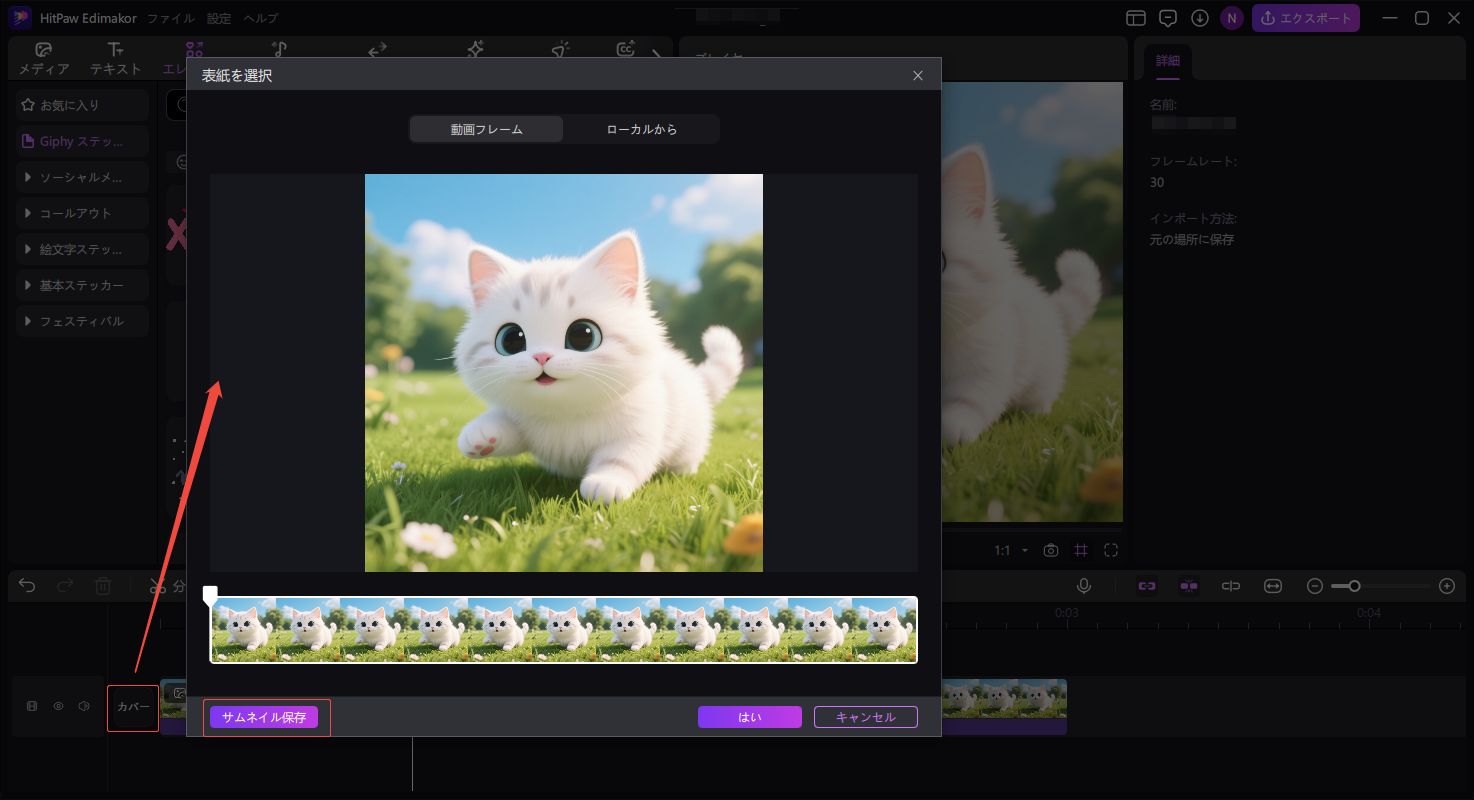The image size is (1474, 800).
Task: Open the feedback message icon
Action: click(x=1167, y=18)
